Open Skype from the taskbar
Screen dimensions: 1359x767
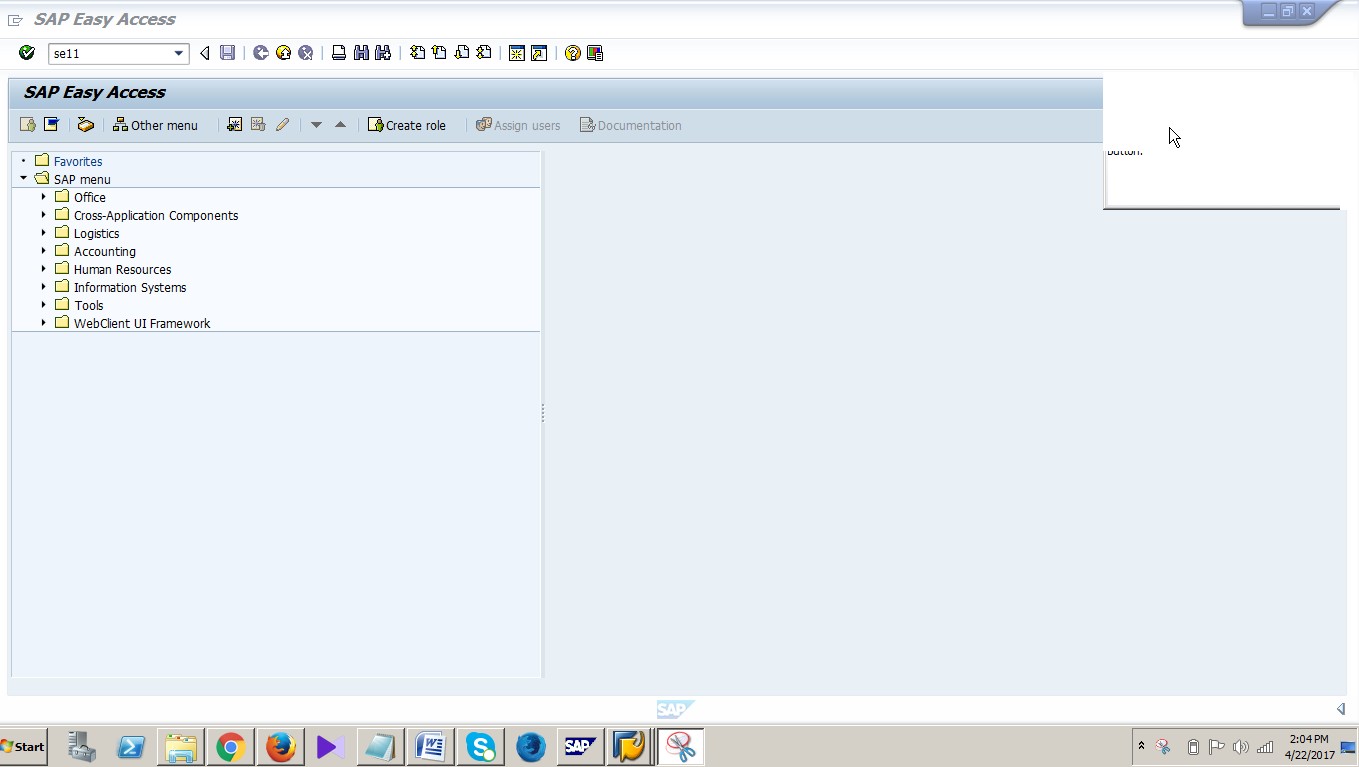[480, 746]
